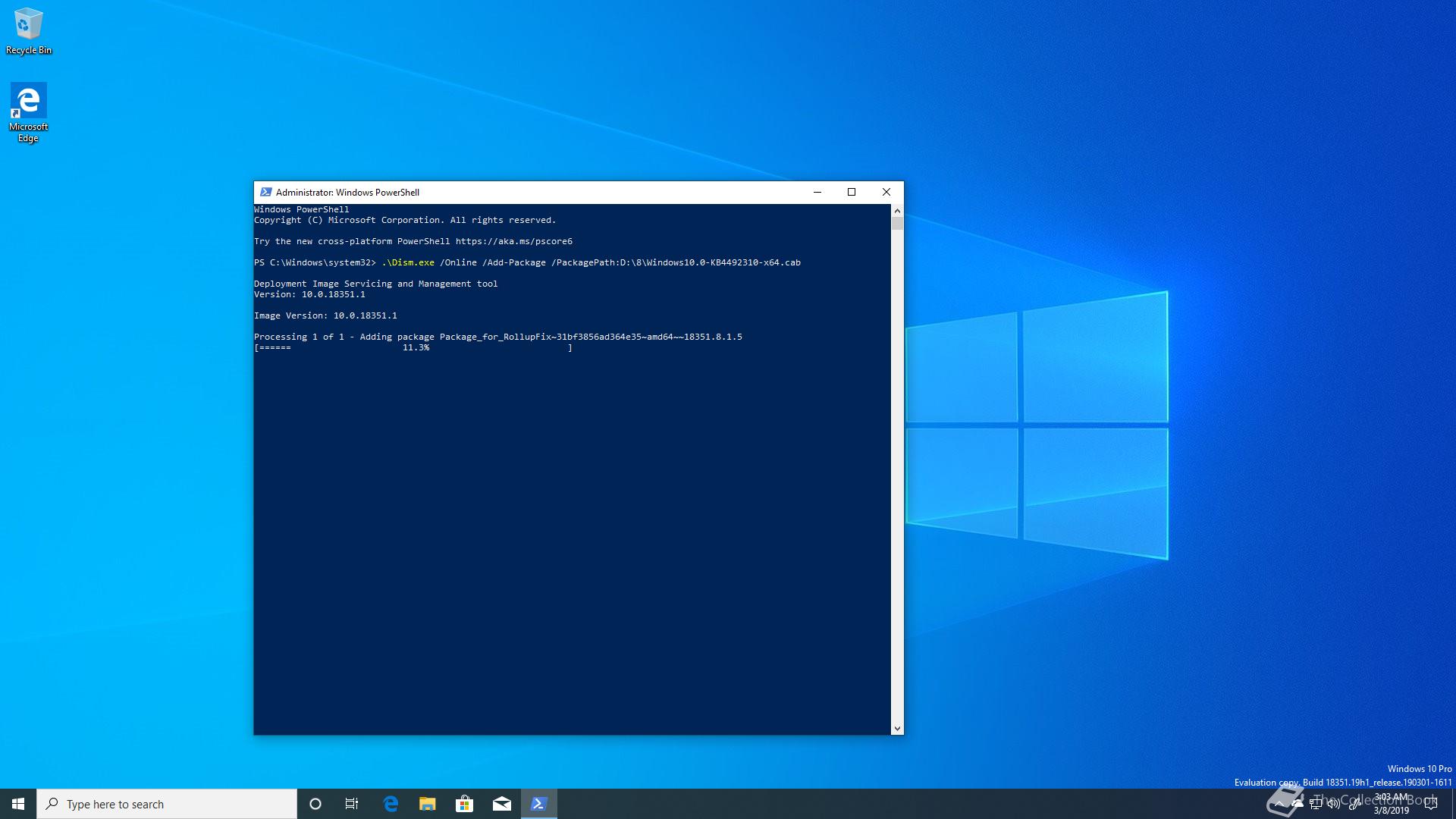
Task: Open Task View from the taskbar
Action: [352, 804]
